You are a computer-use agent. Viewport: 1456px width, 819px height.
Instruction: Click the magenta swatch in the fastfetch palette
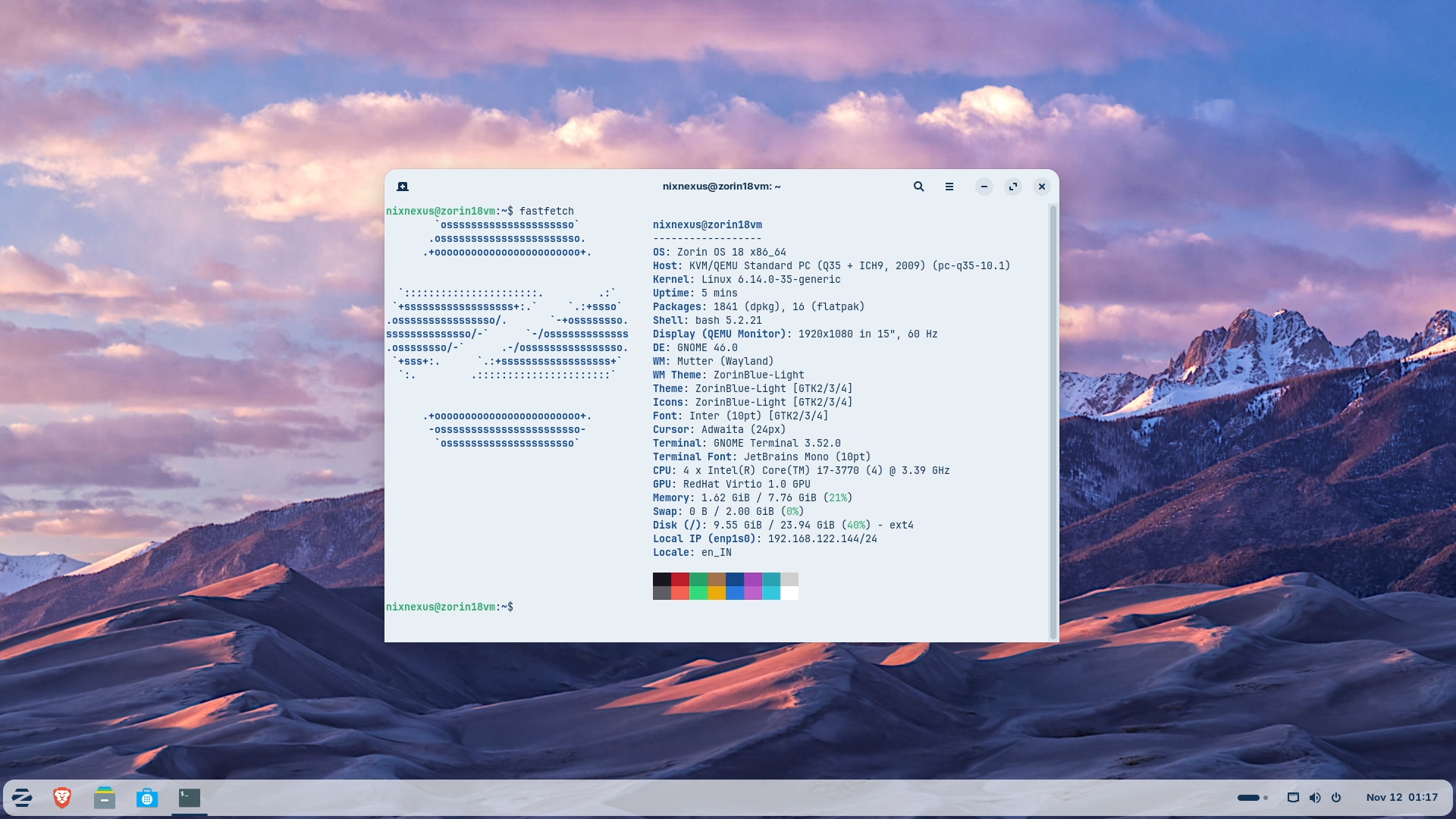click(x=753, y=579)
